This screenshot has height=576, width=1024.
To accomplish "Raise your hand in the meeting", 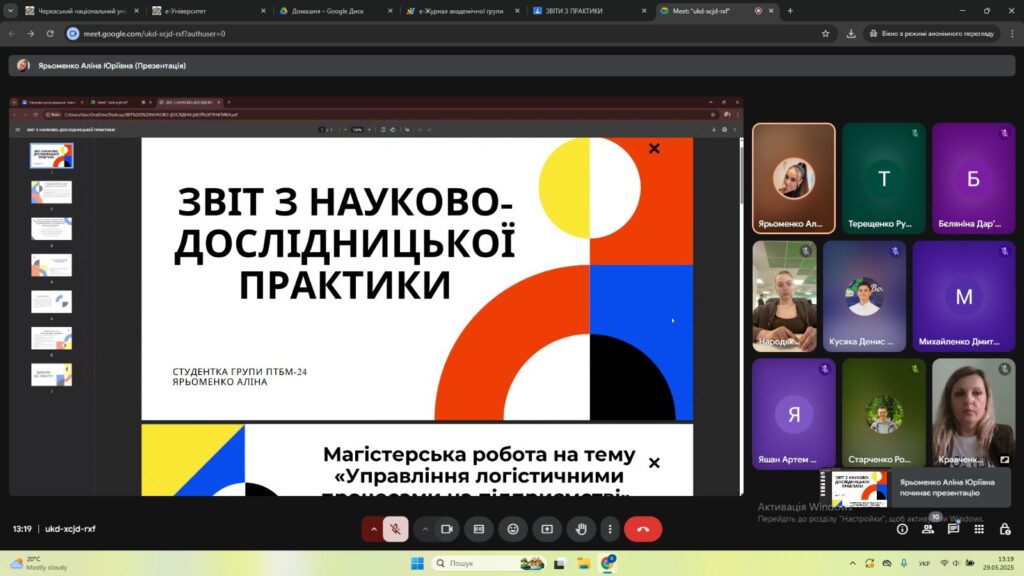I will coord(581,529).
